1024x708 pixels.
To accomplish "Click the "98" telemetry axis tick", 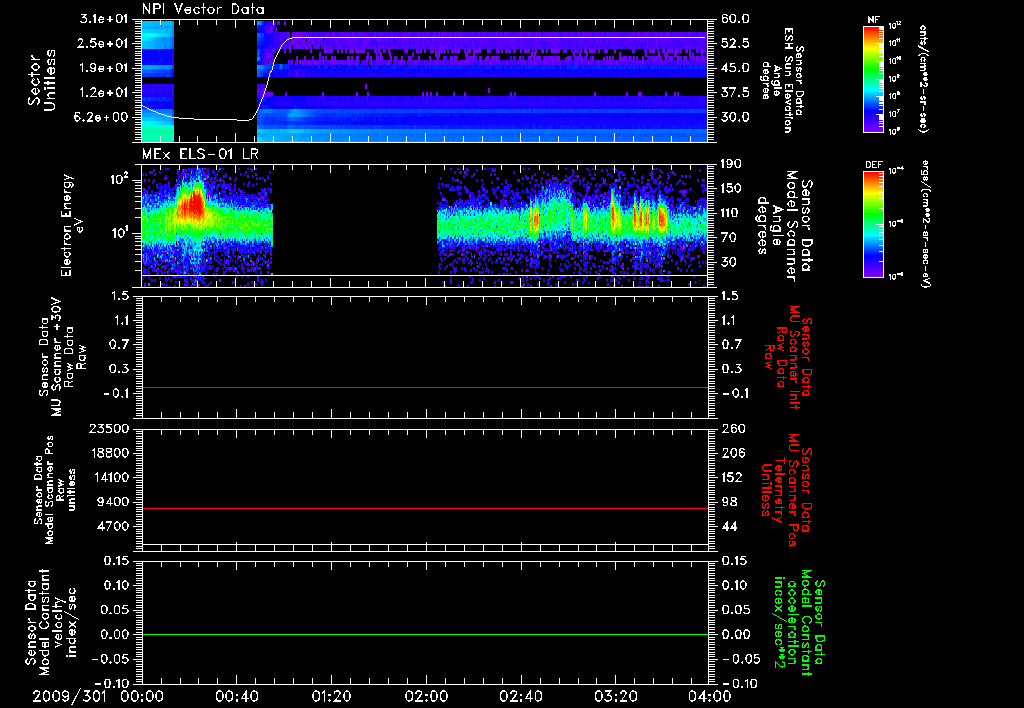I will (729, 502).
